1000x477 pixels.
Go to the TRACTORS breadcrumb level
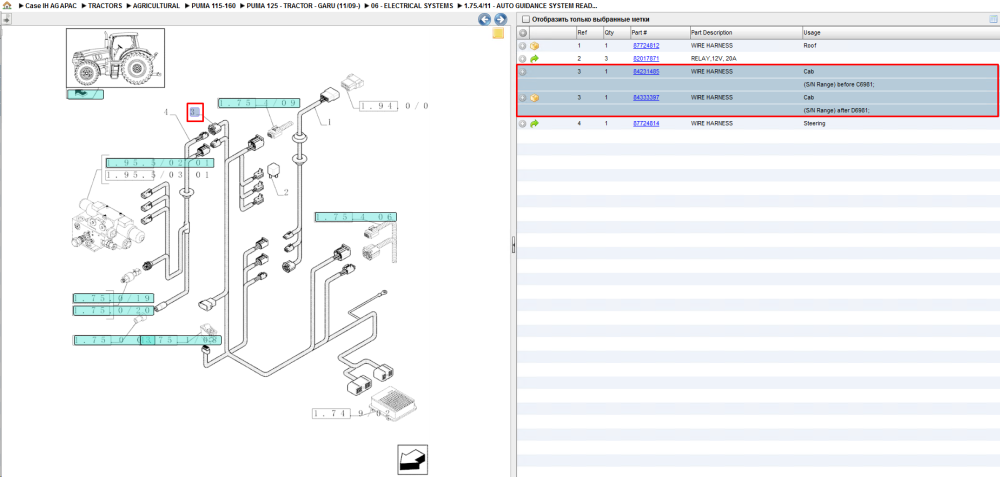point(105,5)
